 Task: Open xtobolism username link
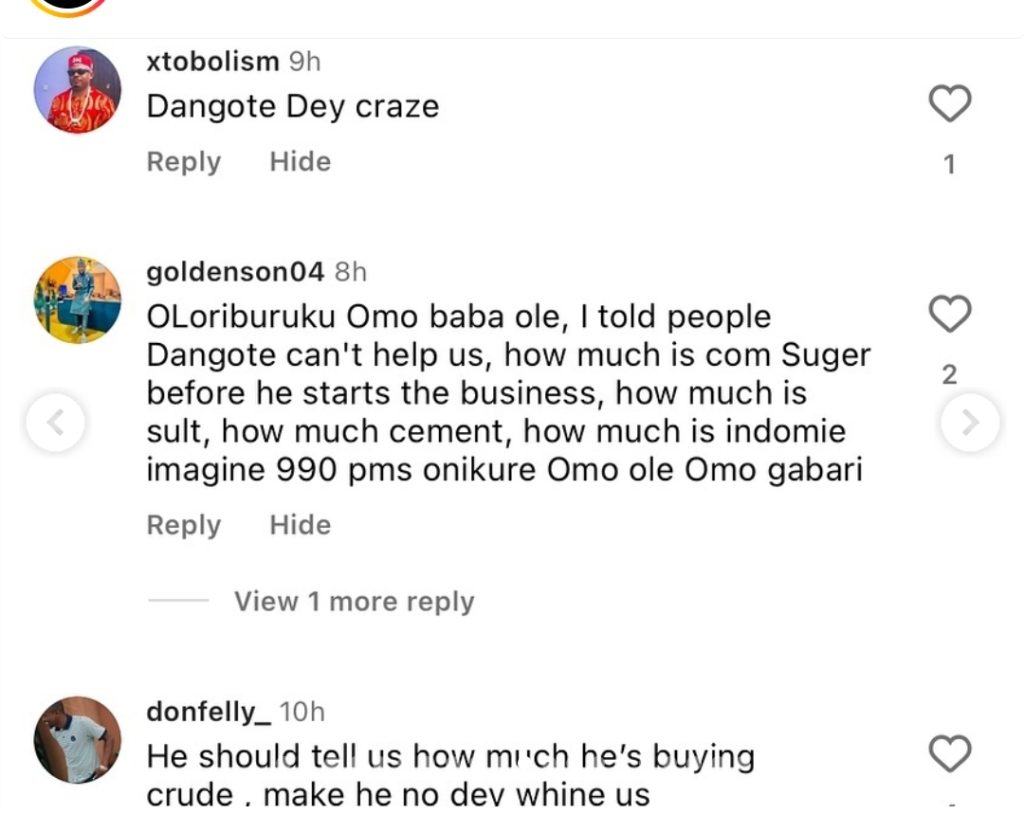[x=212, y=62]
